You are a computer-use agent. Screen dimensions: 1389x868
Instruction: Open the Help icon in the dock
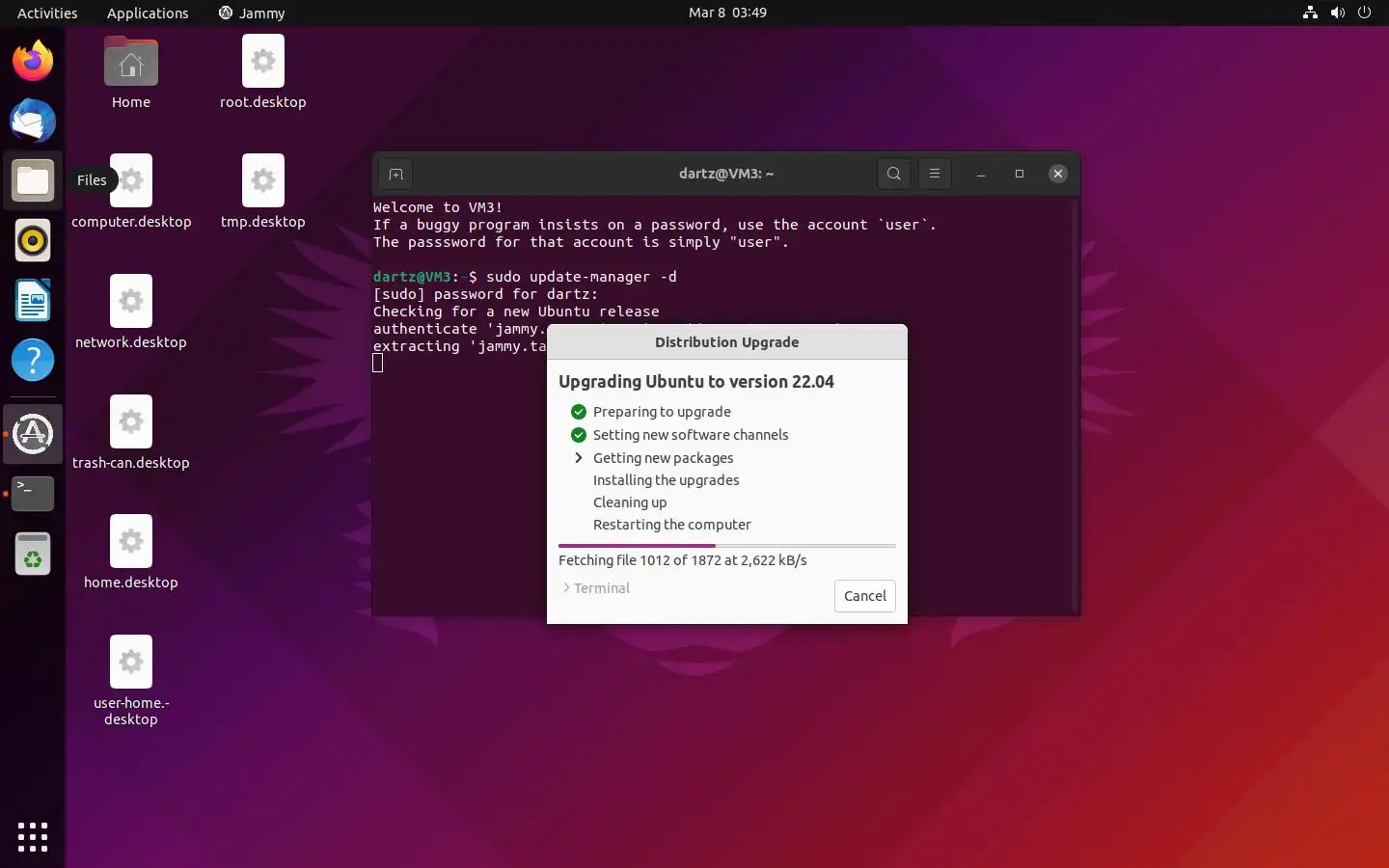coord(33,360)
